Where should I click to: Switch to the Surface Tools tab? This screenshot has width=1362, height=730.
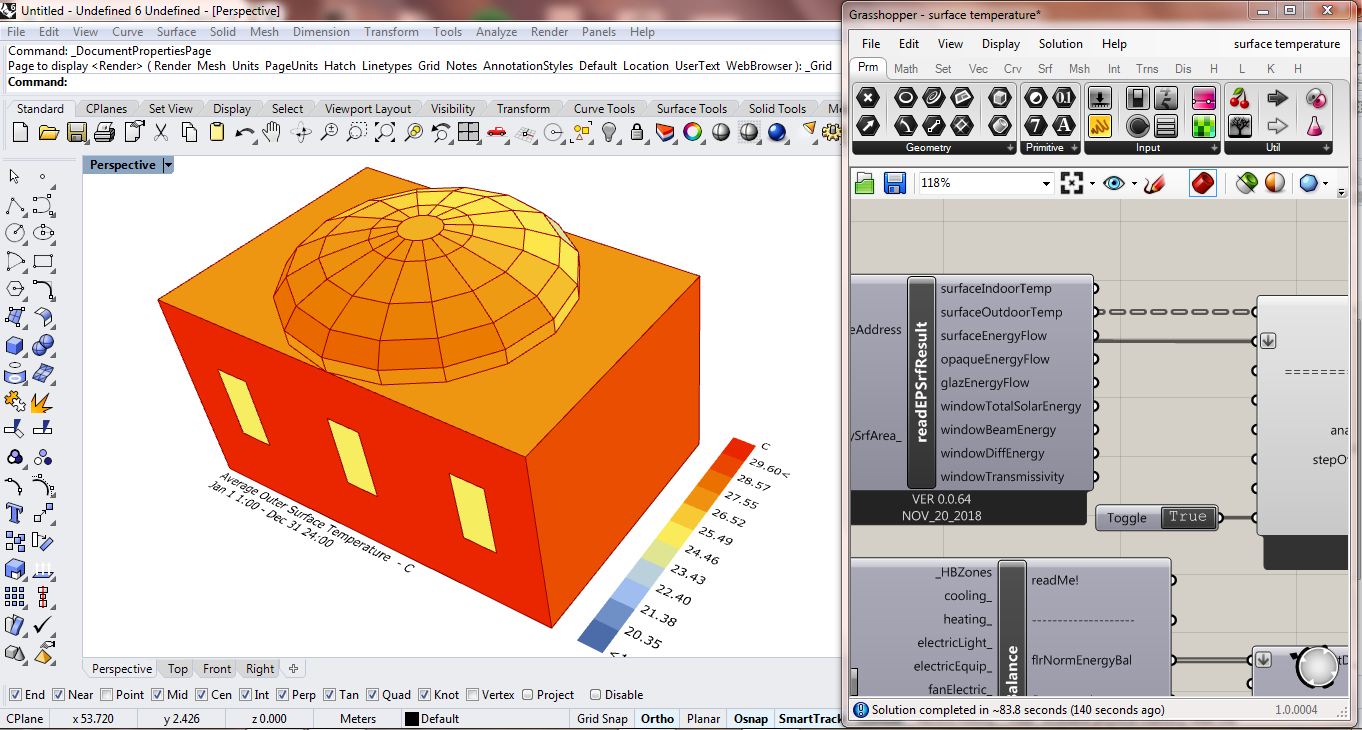[x=691, y=109]
